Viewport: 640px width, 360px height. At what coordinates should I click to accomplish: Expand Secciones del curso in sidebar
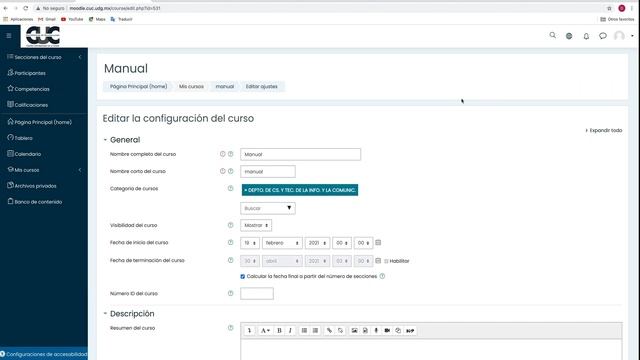[x=44, y=57]
